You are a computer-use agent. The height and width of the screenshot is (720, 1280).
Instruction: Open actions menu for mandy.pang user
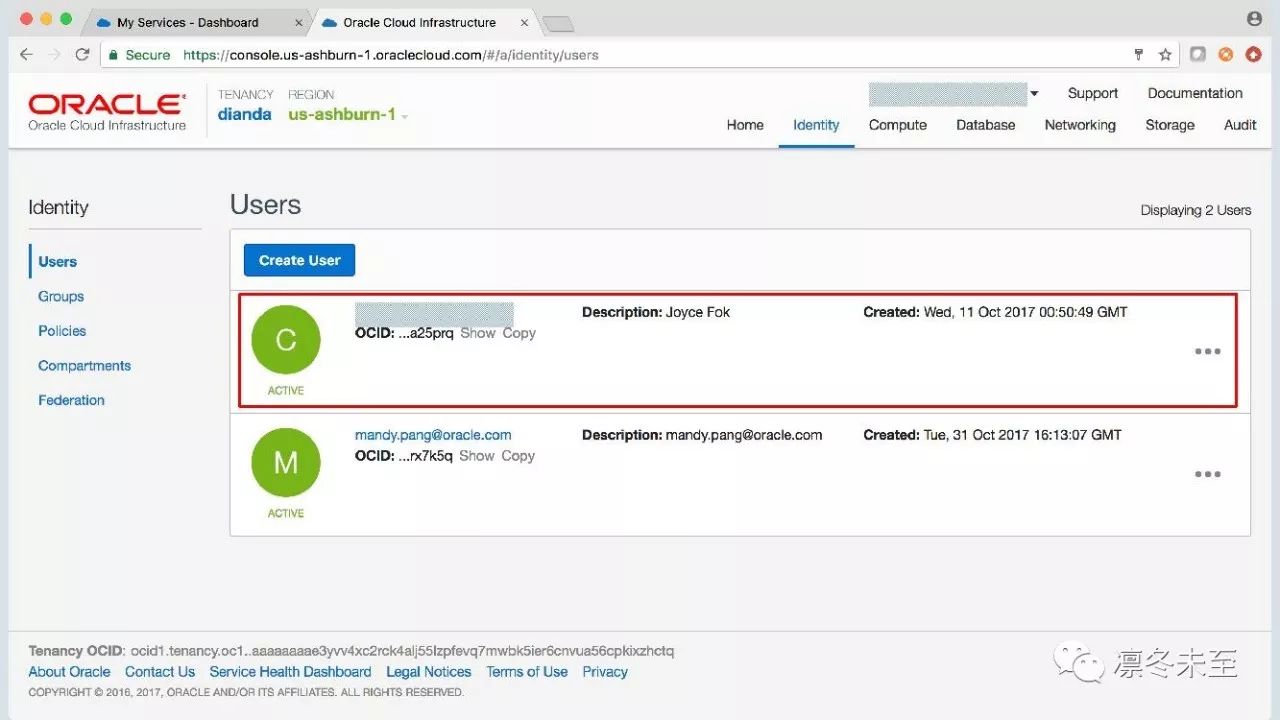(1208, 474)
